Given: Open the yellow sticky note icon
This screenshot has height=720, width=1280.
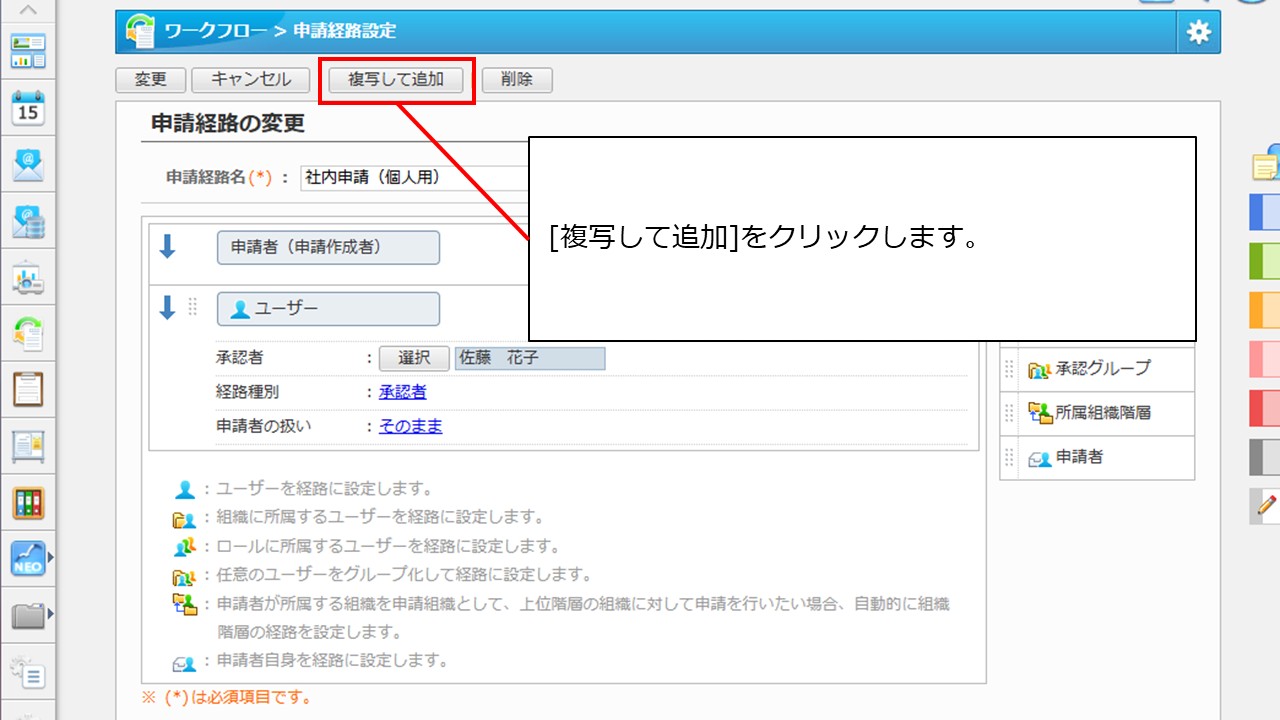Looking at the screenshot, I should [1266, 162].
